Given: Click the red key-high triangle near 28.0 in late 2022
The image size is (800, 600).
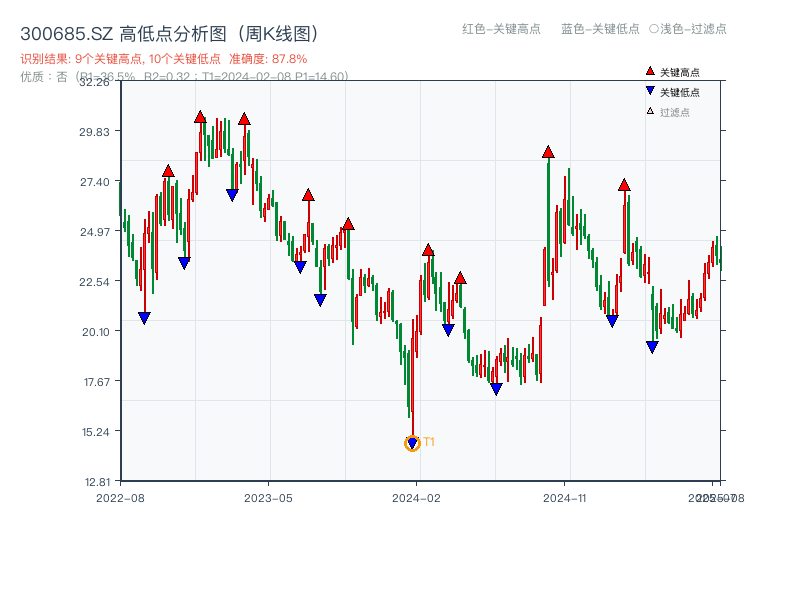Looking at the screenshot, I should tap(168, 171).
